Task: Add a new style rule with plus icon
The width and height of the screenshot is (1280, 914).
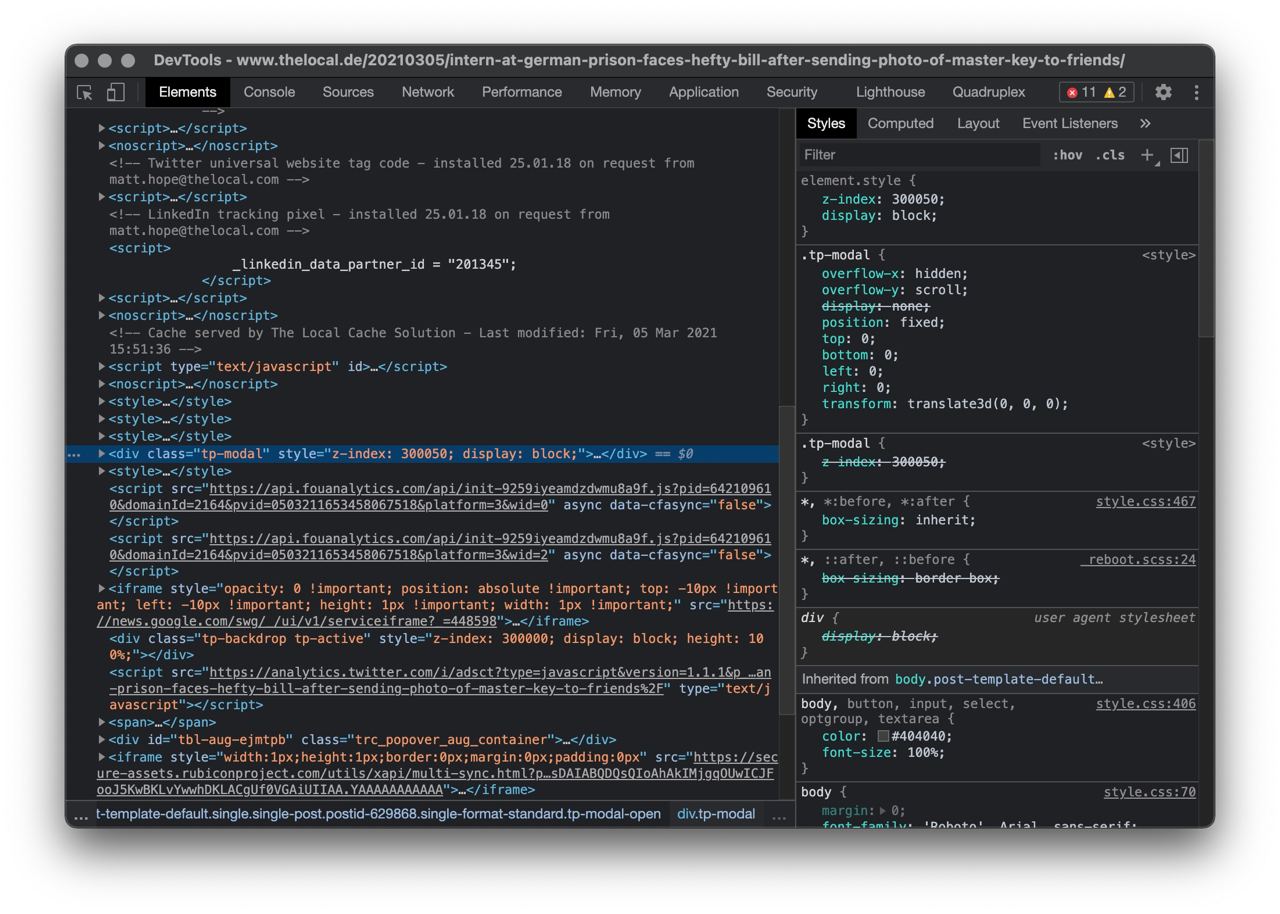Action: [x=1148, y=155]
